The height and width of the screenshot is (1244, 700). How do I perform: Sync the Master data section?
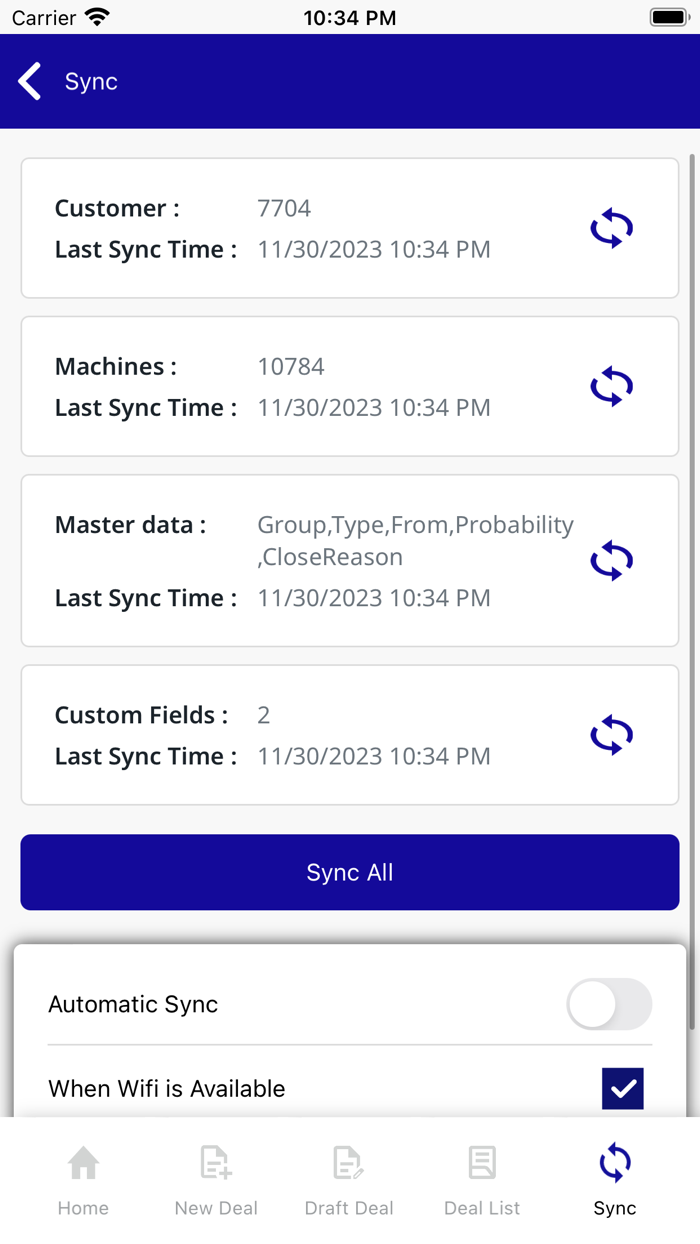pyautogui.click(x=610, y=560)
